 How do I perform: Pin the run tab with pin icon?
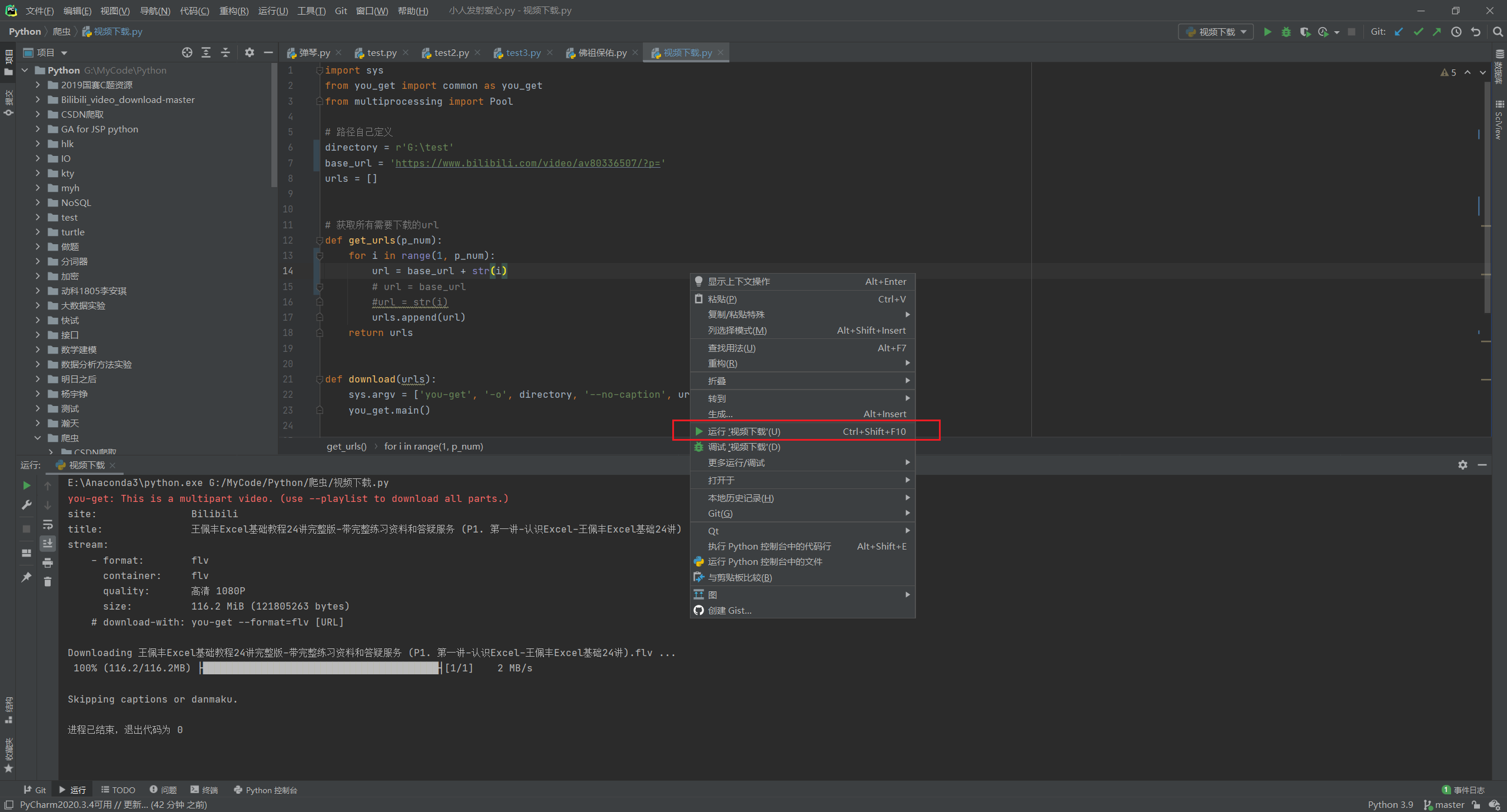(26, 577)
